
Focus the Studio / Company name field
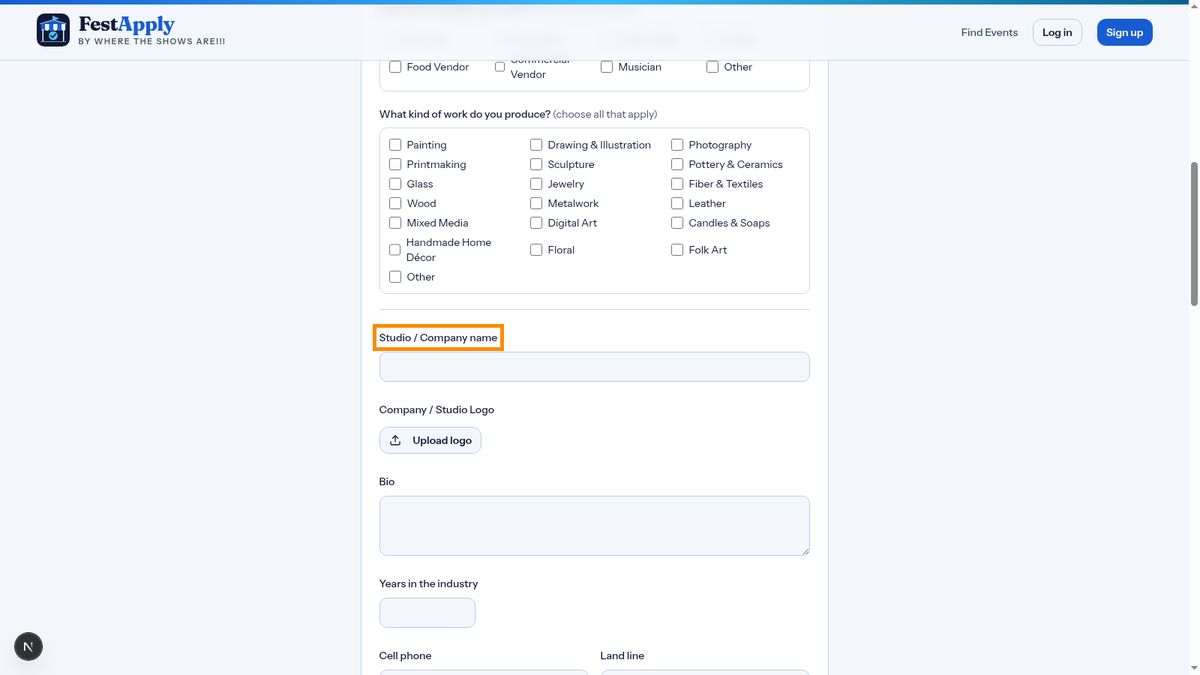point(594,367)
